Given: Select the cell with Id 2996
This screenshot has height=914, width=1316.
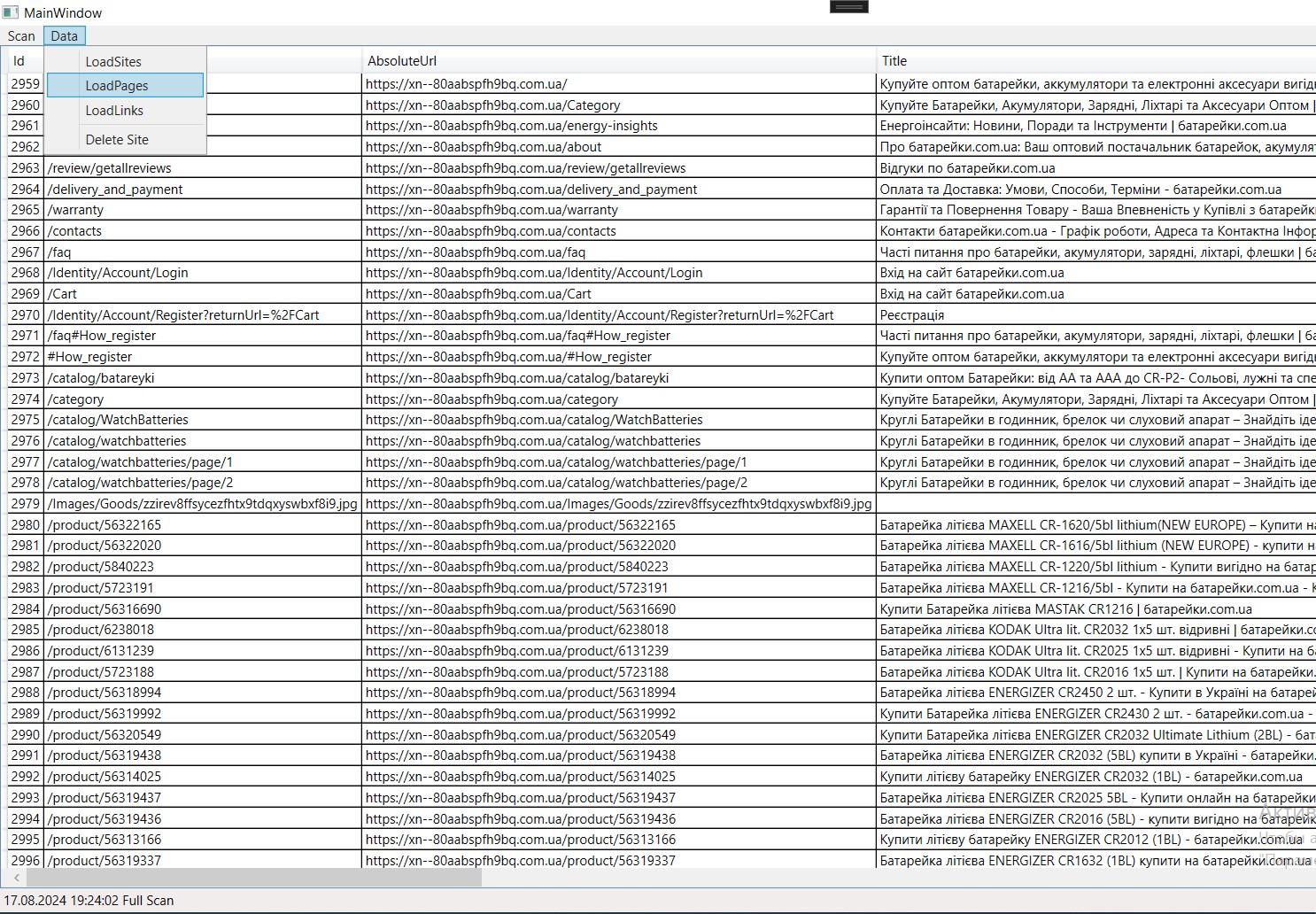Looking at the screenshot, I should pos(26,861).
